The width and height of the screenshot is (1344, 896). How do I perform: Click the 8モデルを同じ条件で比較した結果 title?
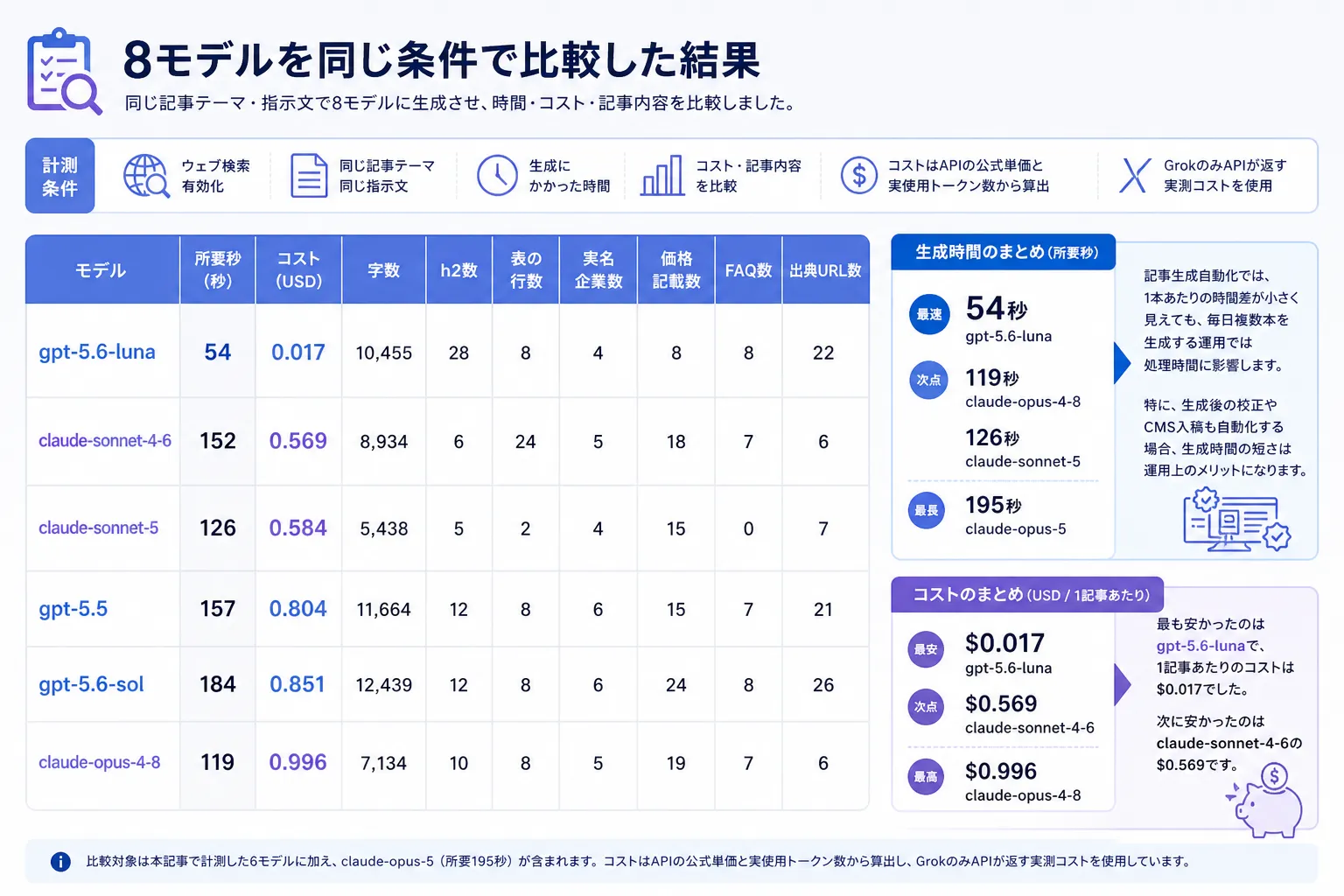point(442,59)
